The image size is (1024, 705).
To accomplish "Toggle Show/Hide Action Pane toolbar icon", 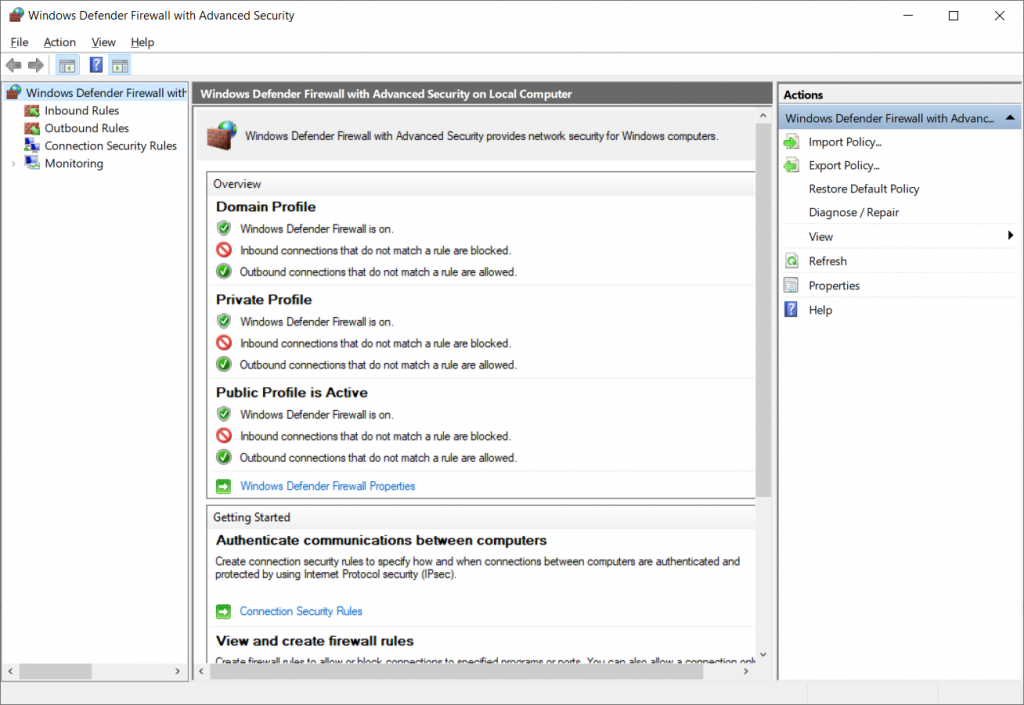I will pyautogui.click(x=120, y=65).
